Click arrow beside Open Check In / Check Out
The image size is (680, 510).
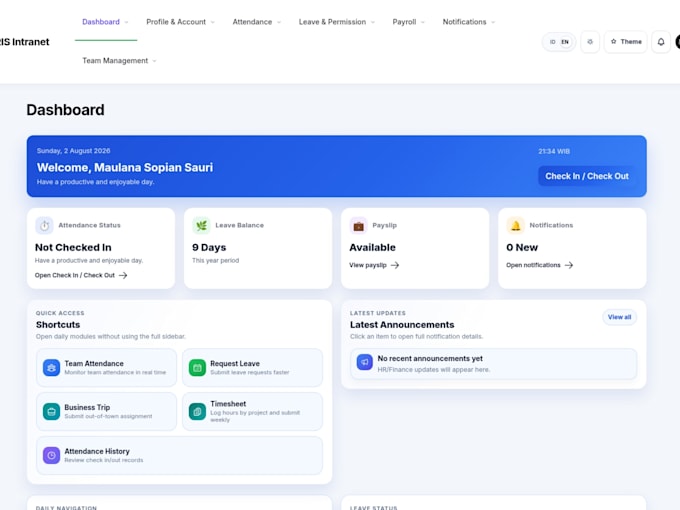123,275
